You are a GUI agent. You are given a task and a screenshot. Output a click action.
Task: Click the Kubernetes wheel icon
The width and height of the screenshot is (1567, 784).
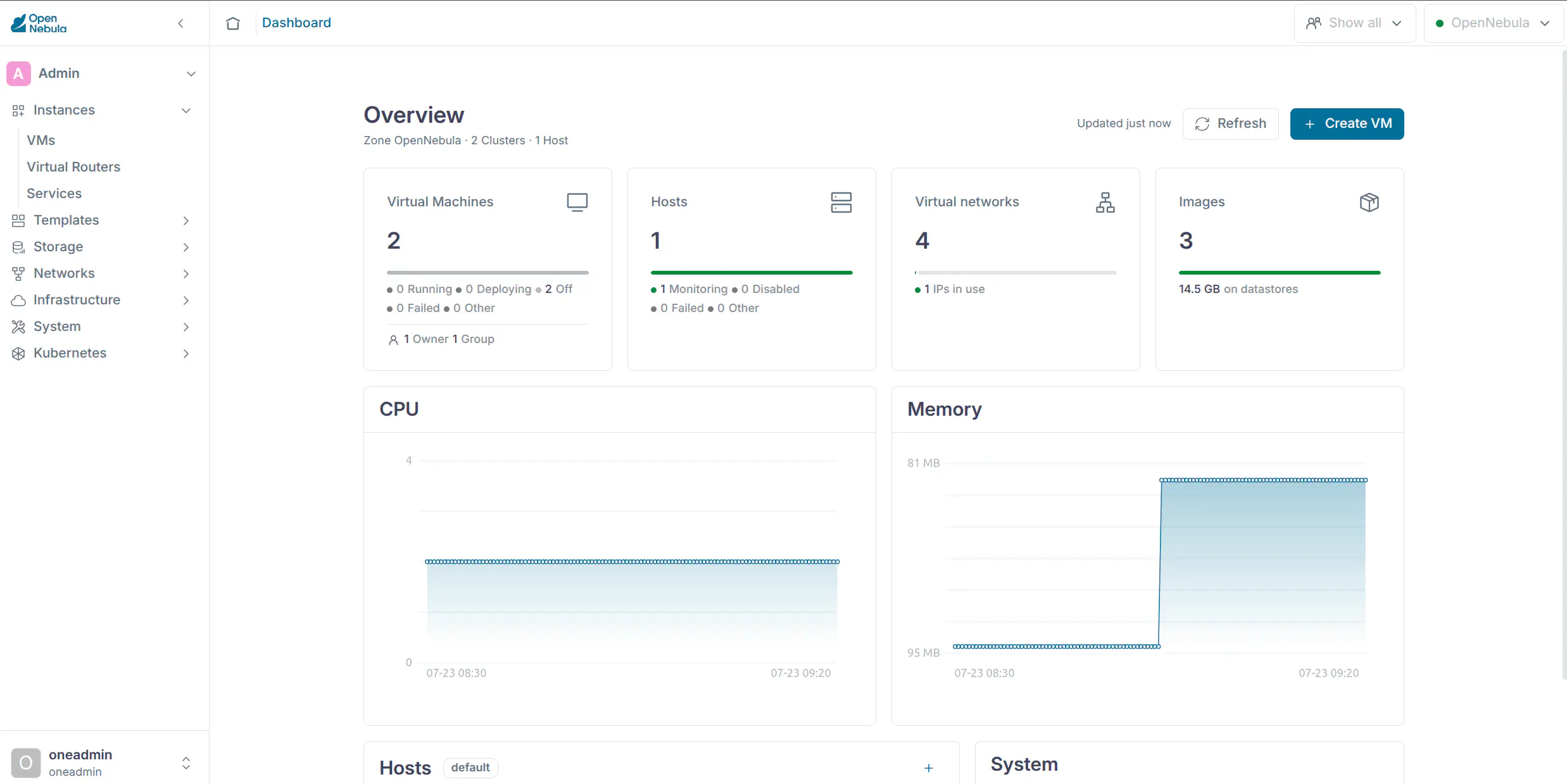click(x=18, y=353)
